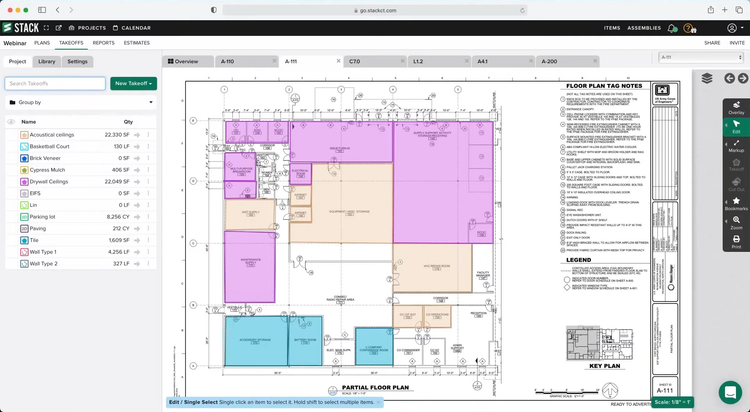Viewport: 750px width, 412px height.
Task: Click the Zoom magnifier tool
Action: click(736, 222)
